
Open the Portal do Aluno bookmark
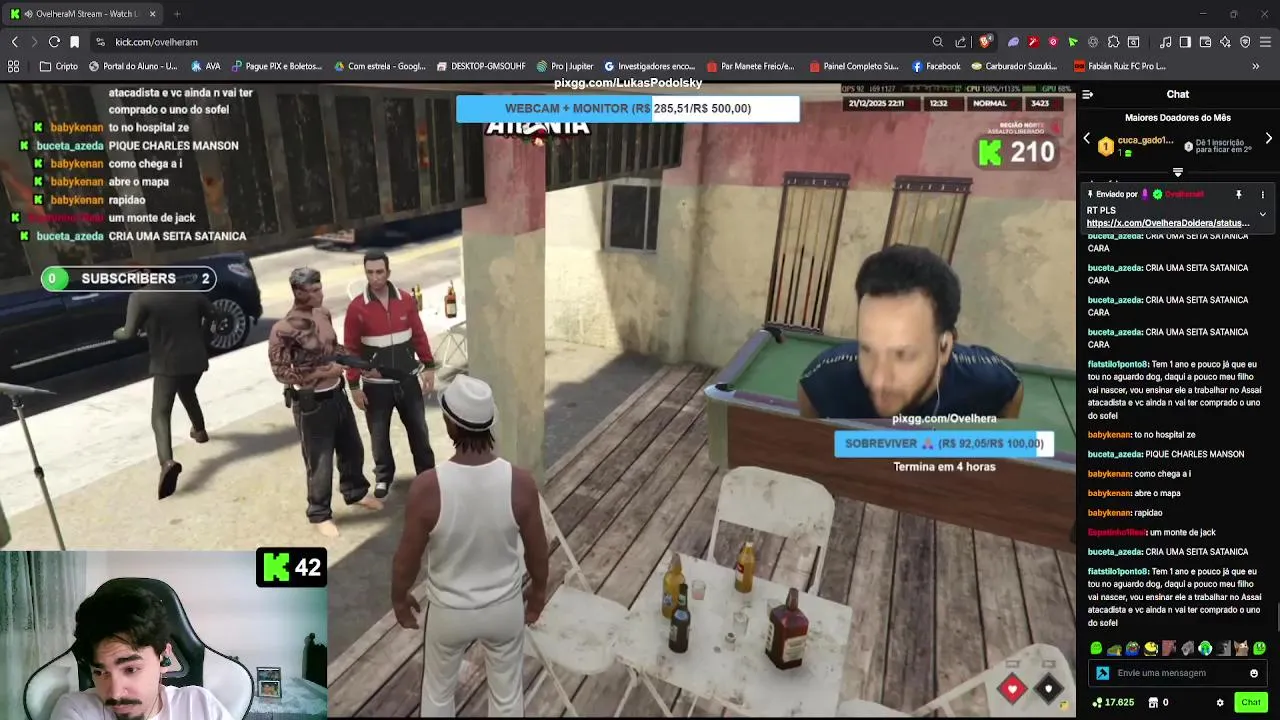click(133, 66)
